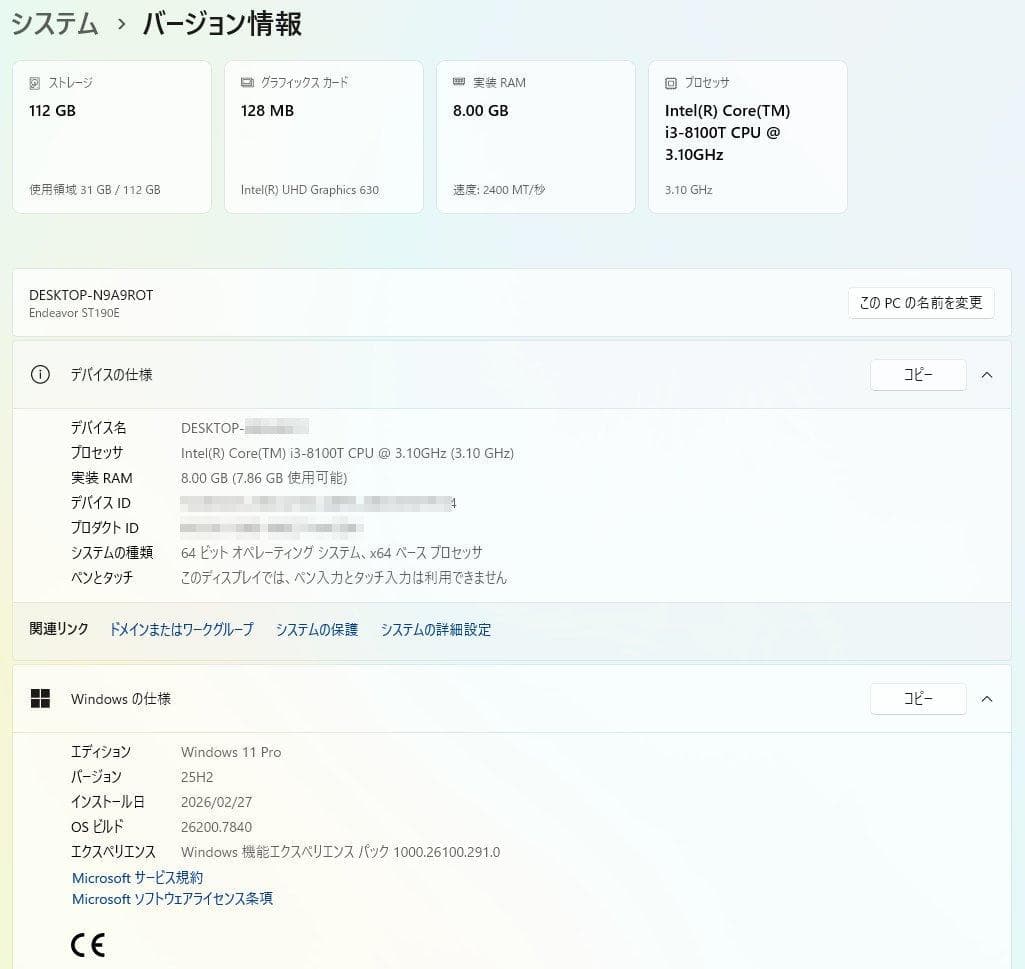Select the edition value Windows 11 Pro
The height and width of the screenshot is (969, 1025).
[231, 752]
